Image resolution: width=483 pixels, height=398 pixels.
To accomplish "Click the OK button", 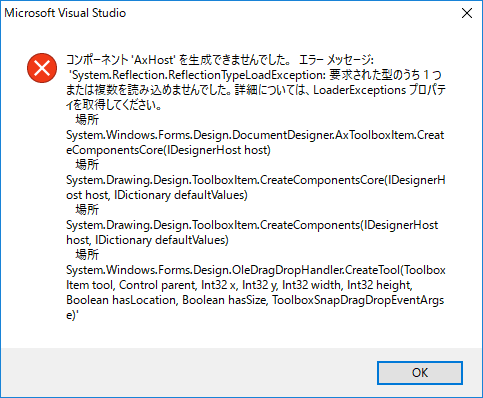I will pos(420,373).
